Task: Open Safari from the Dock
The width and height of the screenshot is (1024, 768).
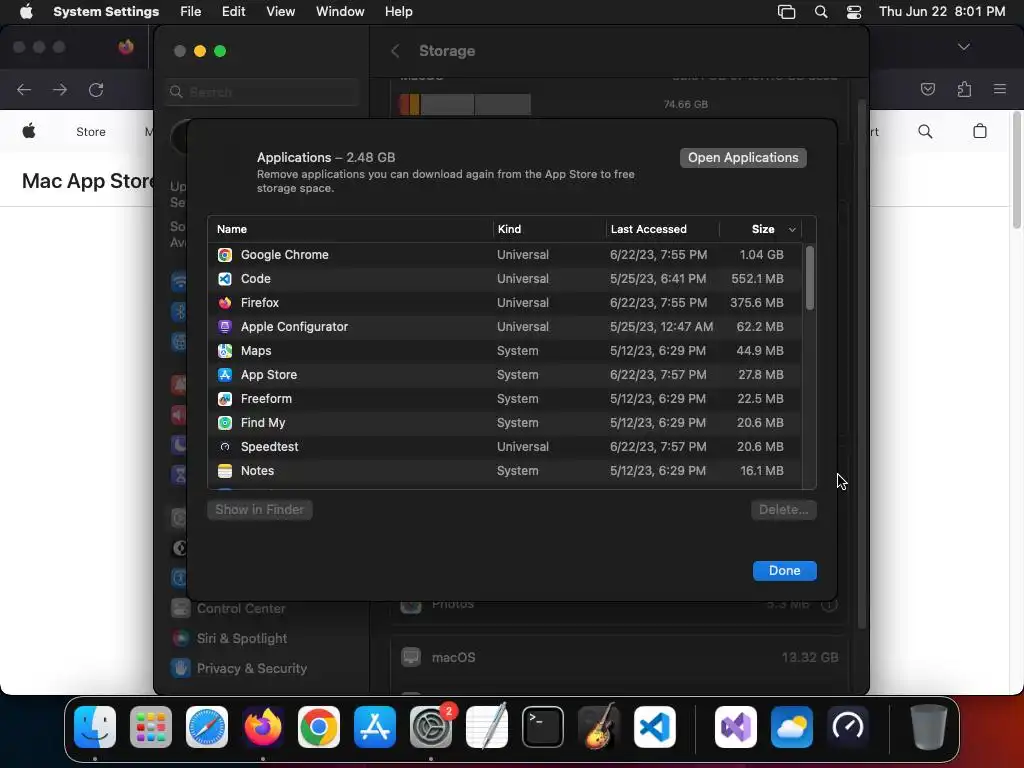Action: [207, 727]
